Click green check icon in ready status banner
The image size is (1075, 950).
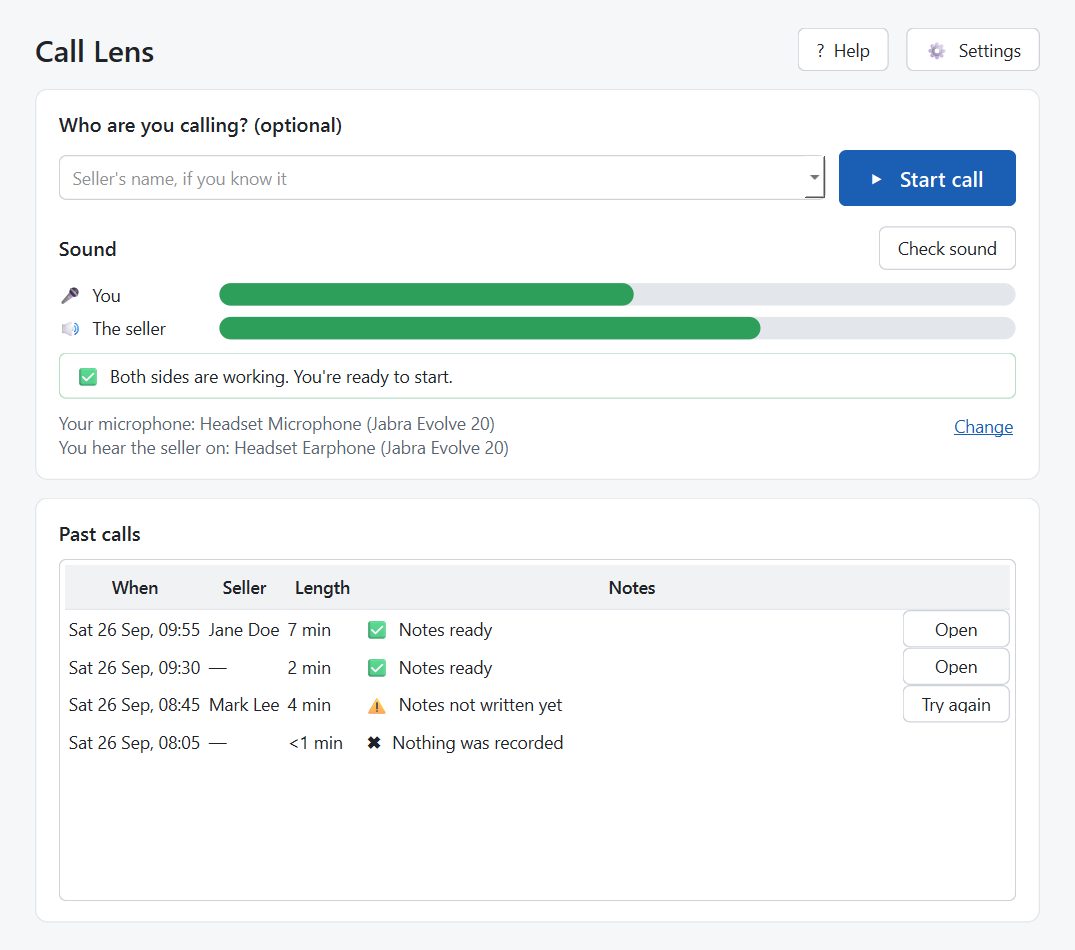[88, 377]
